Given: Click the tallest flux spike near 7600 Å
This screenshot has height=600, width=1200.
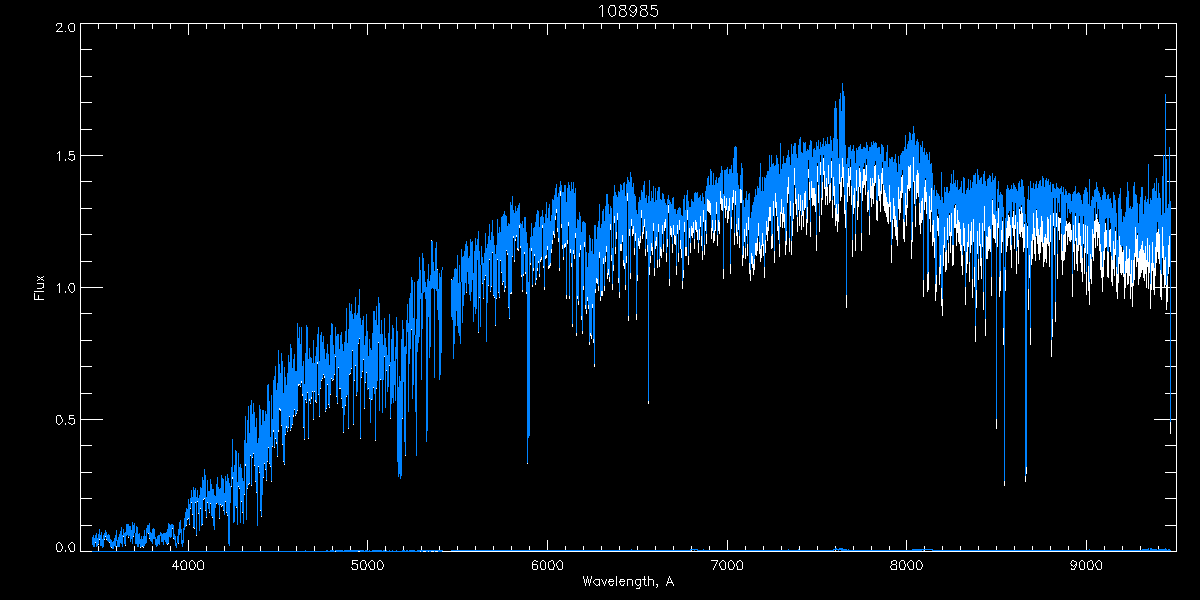Looking at the screenshot, I should [842, 86].
